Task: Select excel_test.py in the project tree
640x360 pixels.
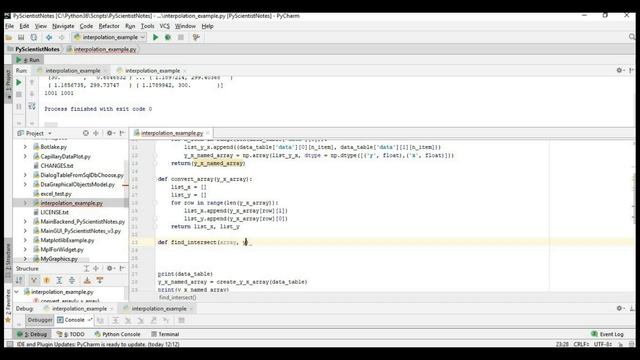Action: [56, 193]
